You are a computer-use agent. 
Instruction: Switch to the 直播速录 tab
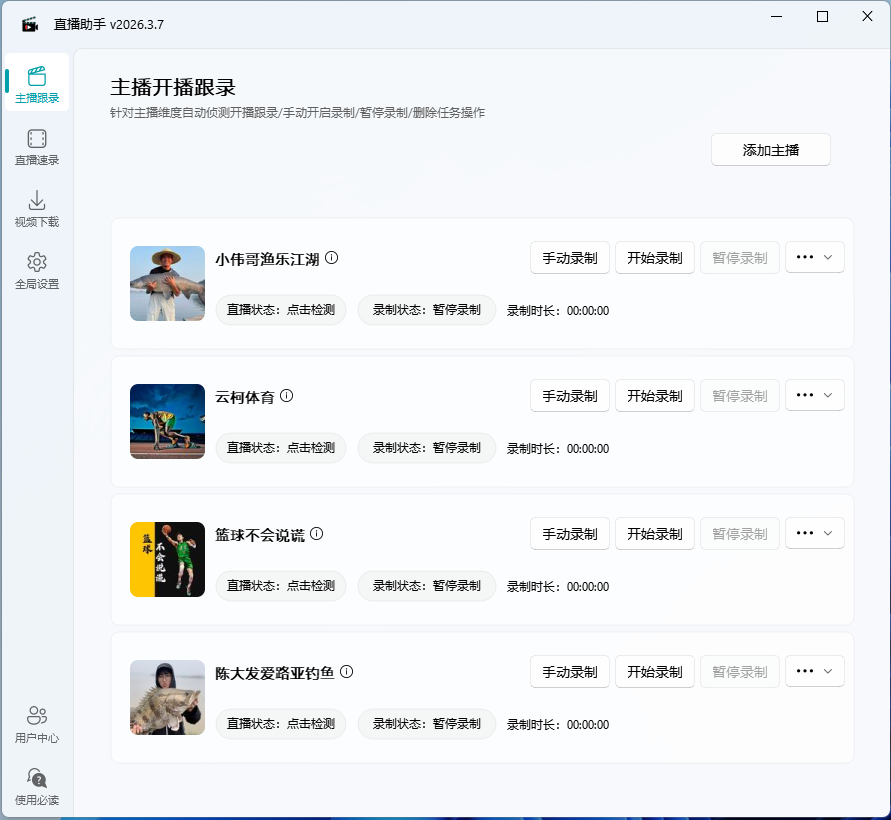36,146
